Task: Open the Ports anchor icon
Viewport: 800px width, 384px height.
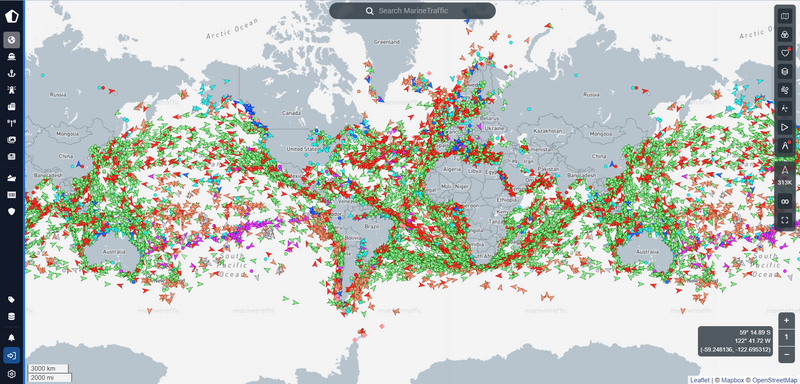Action: tap(12, 73)
